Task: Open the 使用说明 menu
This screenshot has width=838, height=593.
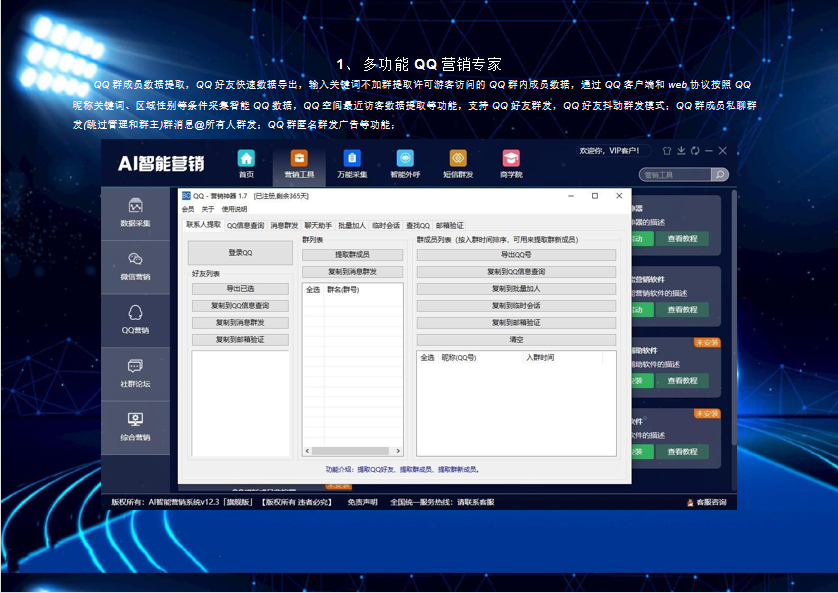Action: click(x=234, y=209)
